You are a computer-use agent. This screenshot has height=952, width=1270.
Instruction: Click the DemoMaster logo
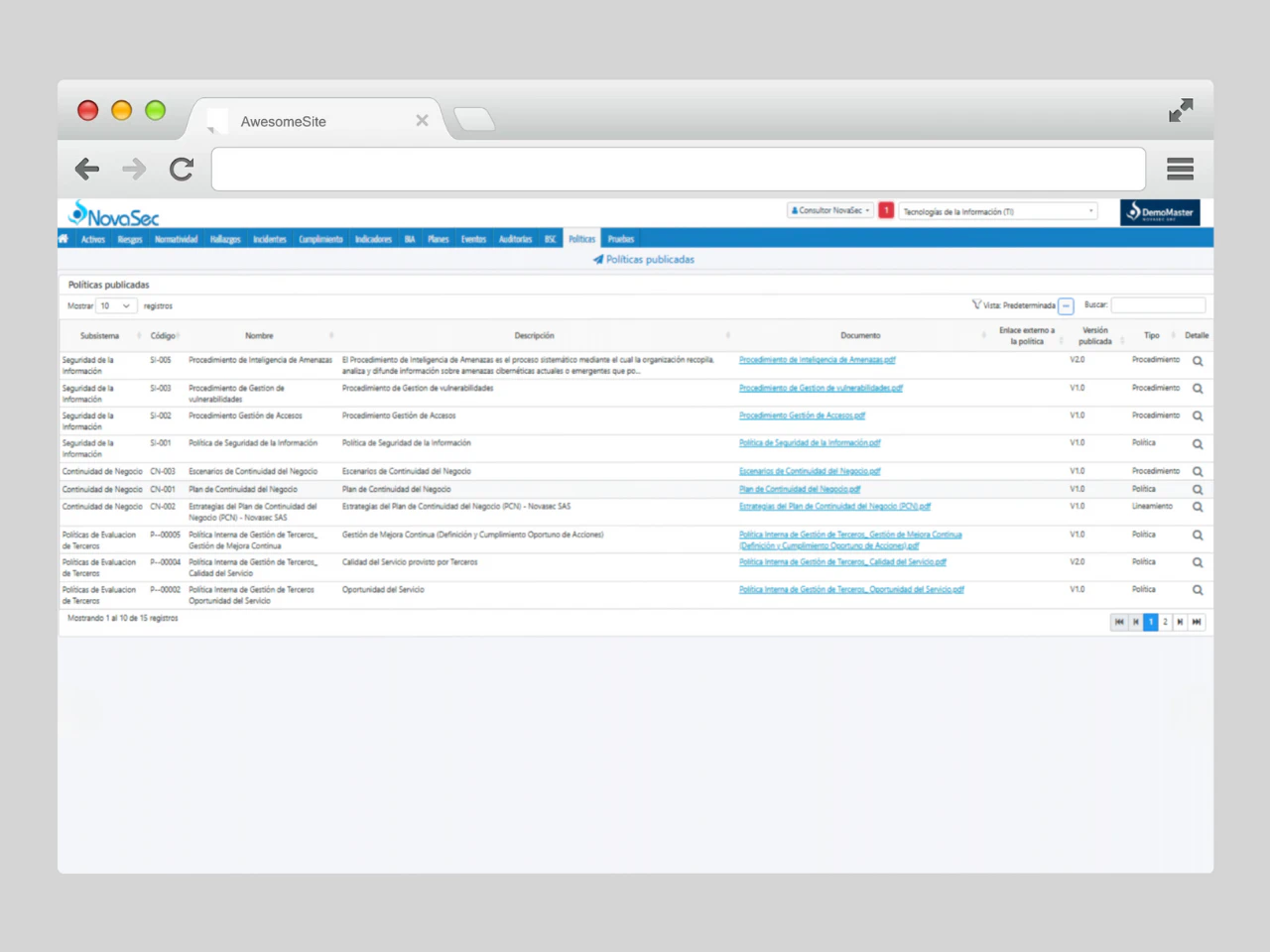(x=1159, y=211)
